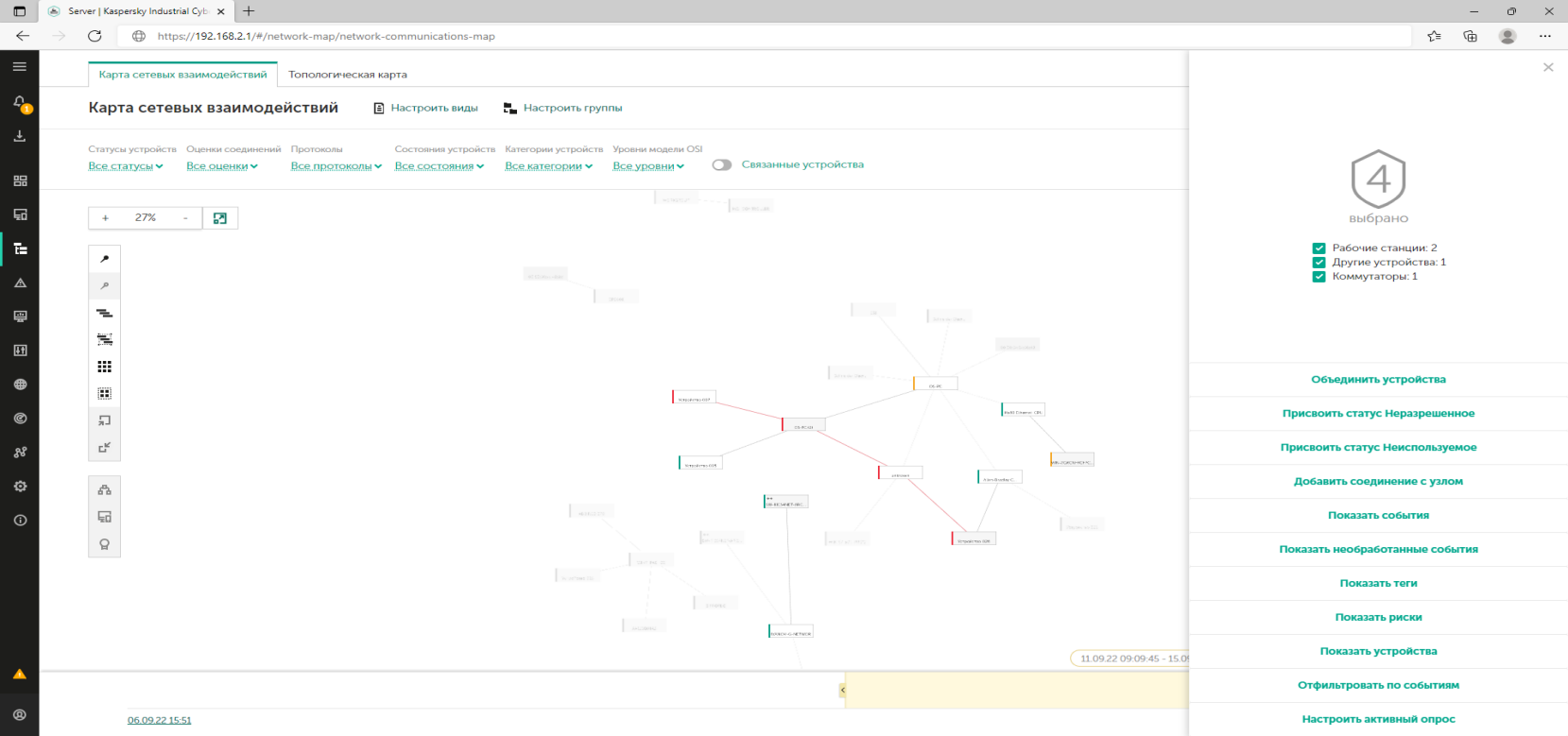Click the fit-to-screen map icon
This screenshot has width=1568, height=736.
coord(220,218)
